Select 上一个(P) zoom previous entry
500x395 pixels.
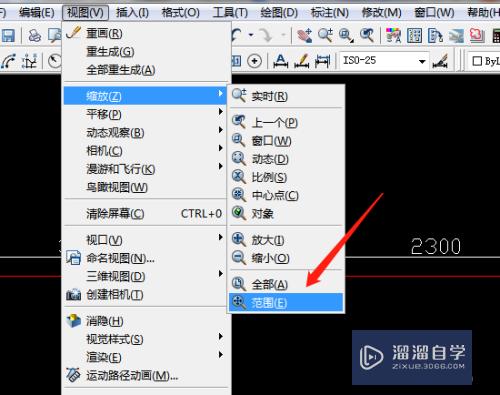286,122
